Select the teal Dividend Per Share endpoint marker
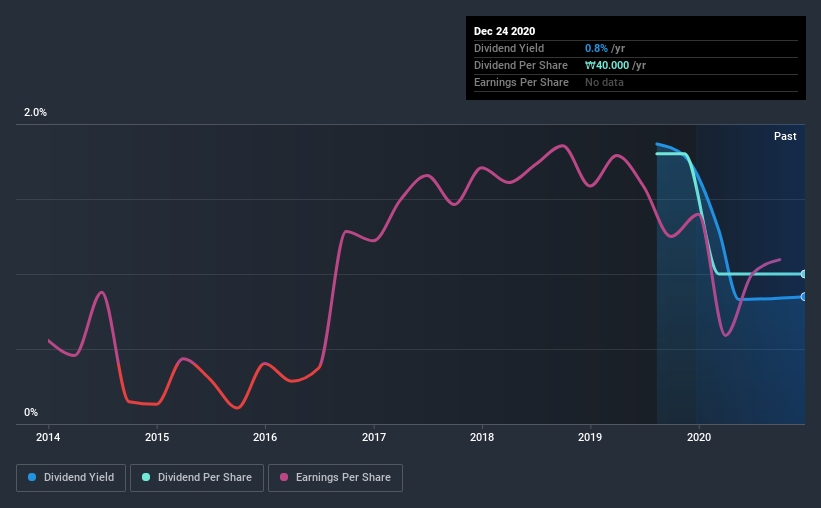The image size is (821, 508). (x=803, y=273)
